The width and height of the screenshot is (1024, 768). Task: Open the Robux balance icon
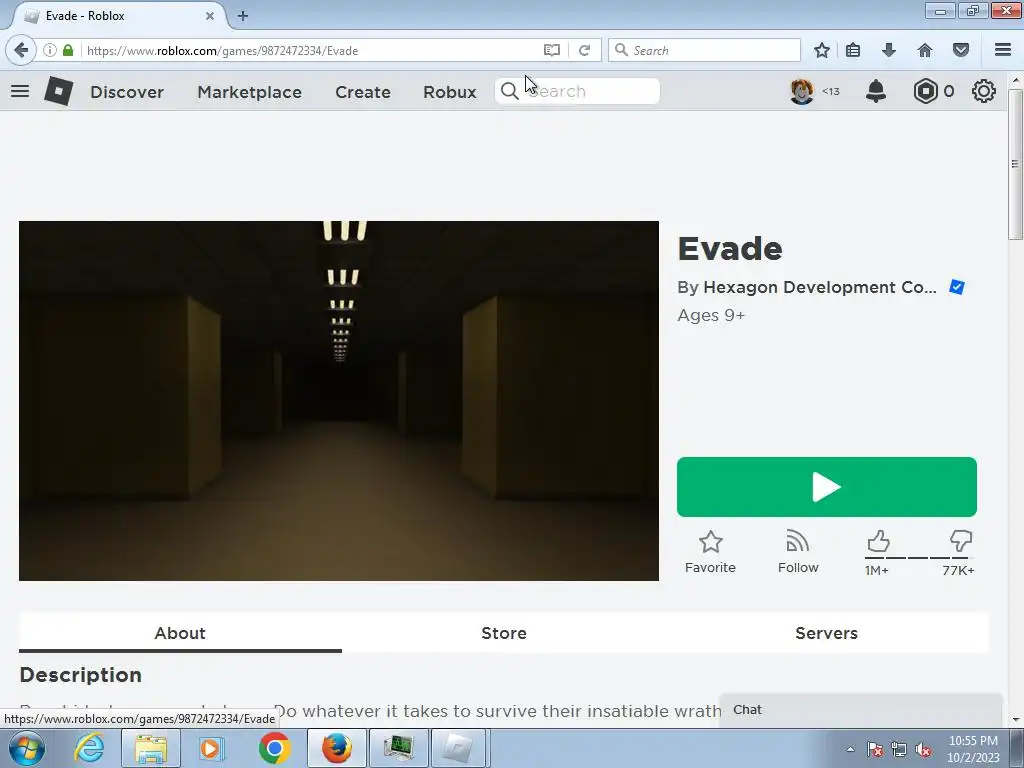(925, 91)
